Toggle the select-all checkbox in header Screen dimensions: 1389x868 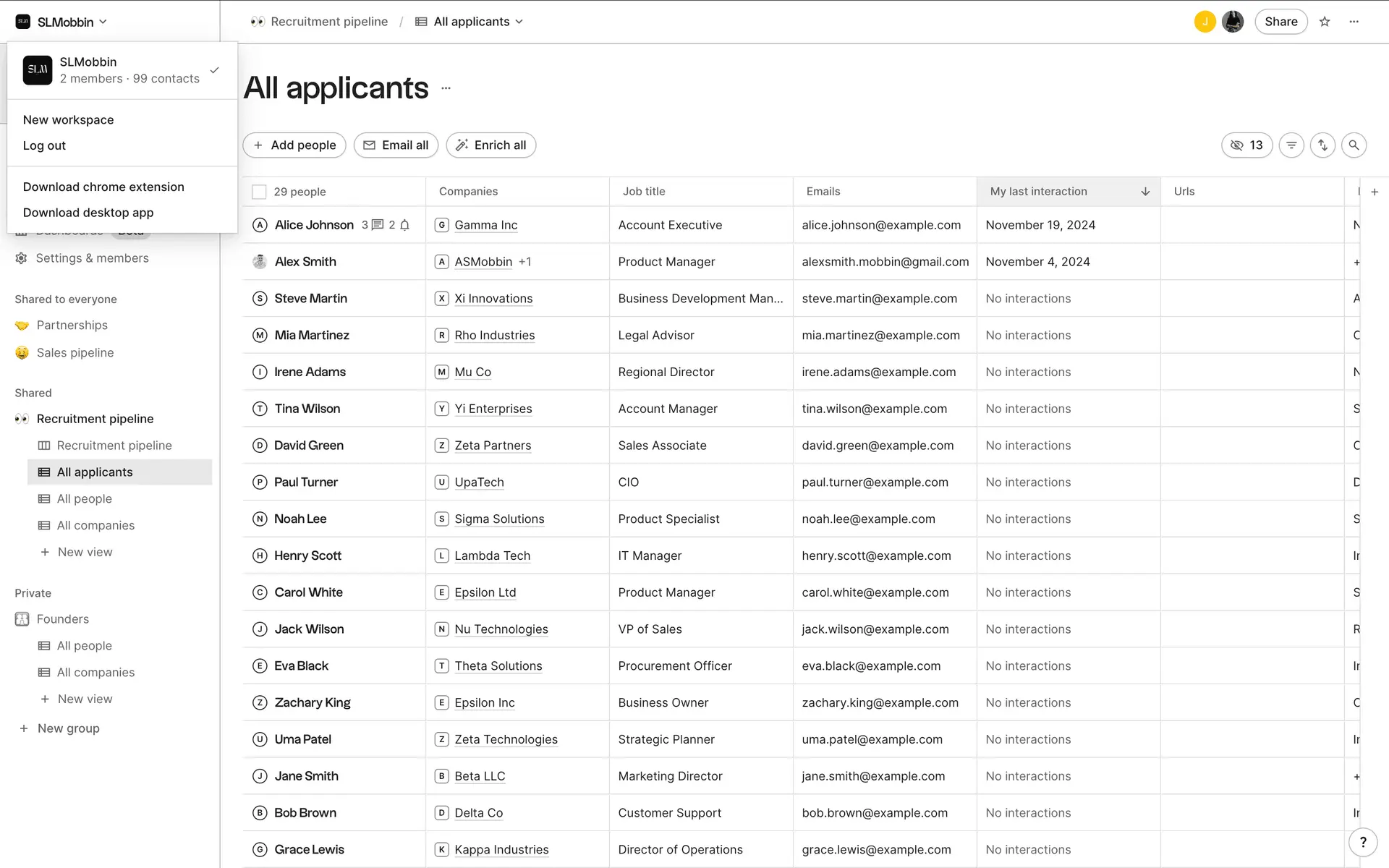pos(259,192)
